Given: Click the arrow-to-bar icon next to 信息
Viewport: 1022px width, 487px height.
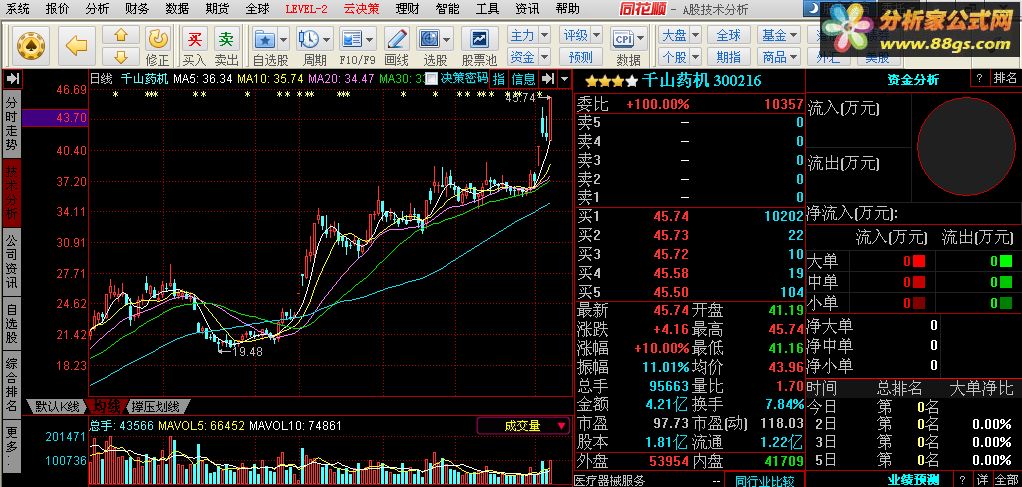Looking at the screenshot, I should [x=549, y=79].
